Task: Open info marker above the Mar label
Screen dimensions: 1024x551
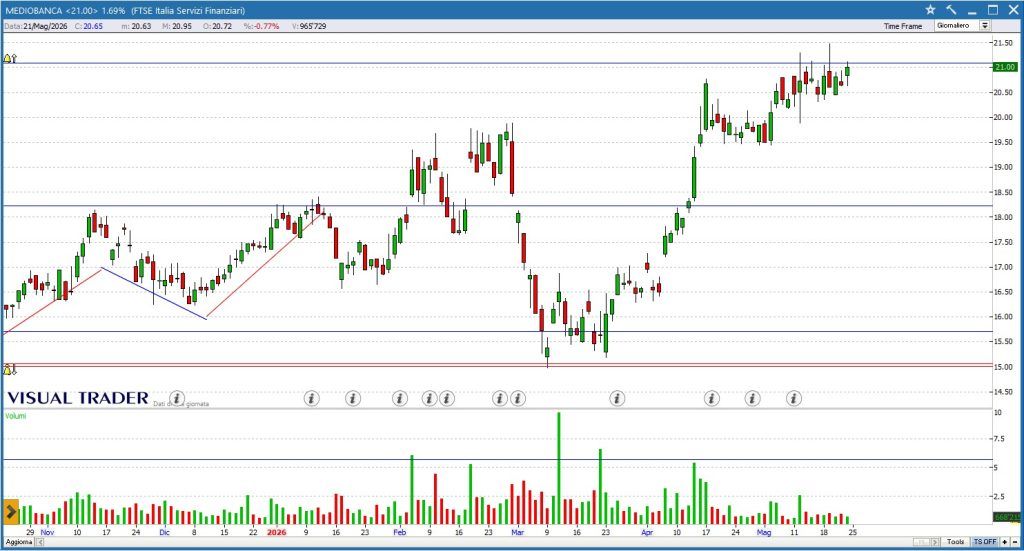Action: click(518, 398)
